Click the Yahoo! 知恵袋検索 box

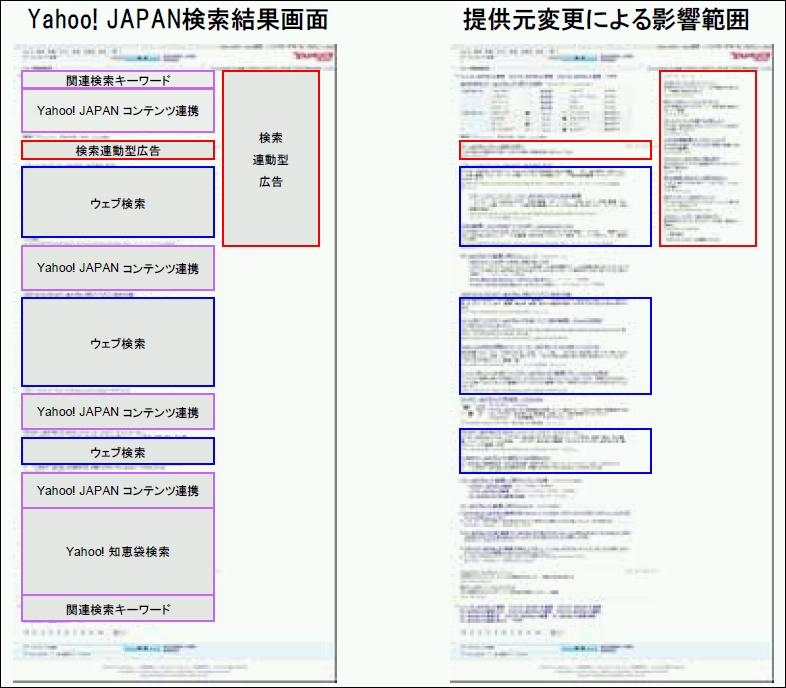point(118,552)
